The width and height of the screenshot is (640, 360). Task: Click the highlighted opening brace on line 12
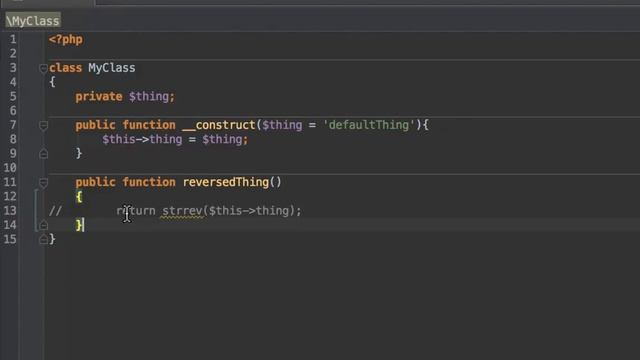(79, 197)
